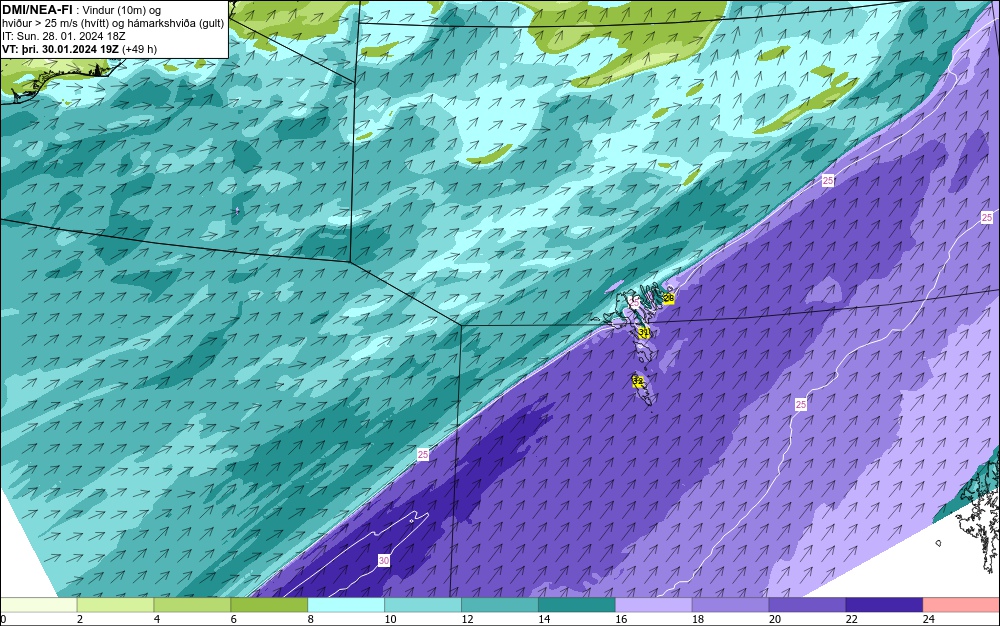Select the 18–20 m/s light purple legend swatch

tap(730, 605)
